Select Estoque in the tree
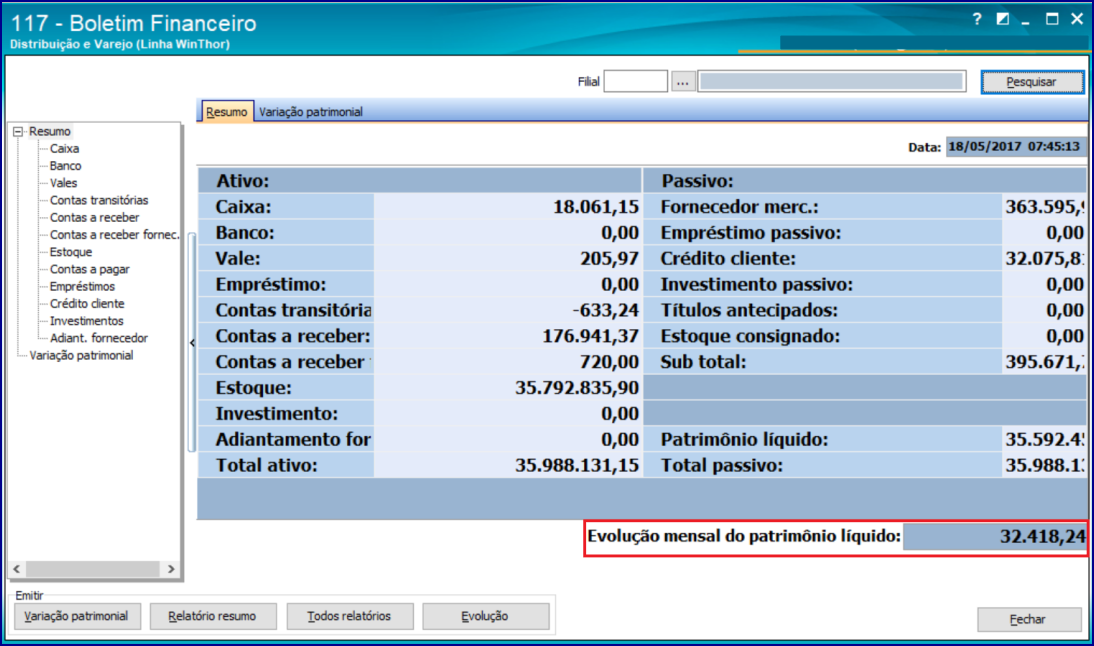 coord(70,252)
